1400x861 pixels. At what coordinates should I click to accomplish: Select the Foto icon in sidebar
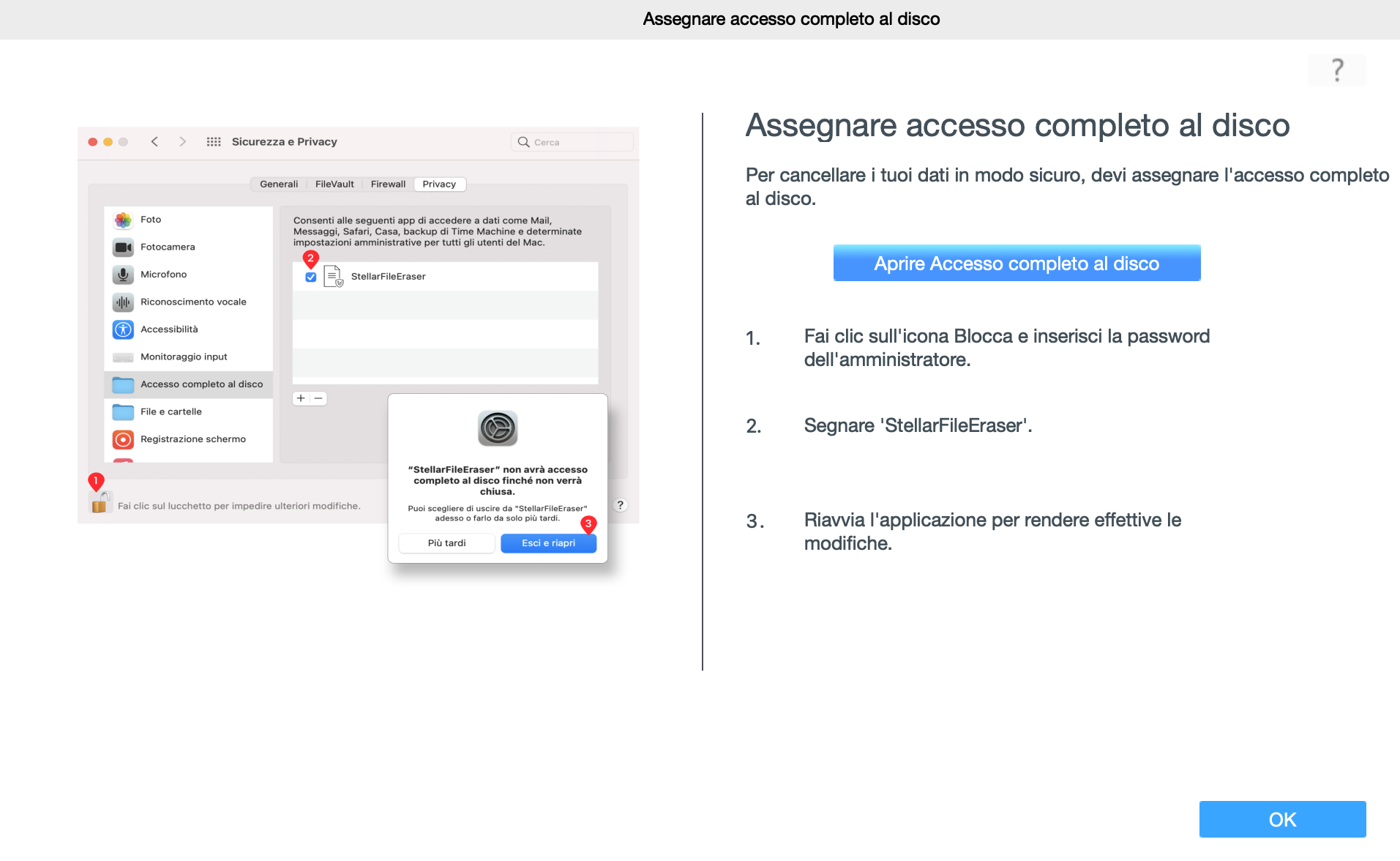tap(123, 220)
